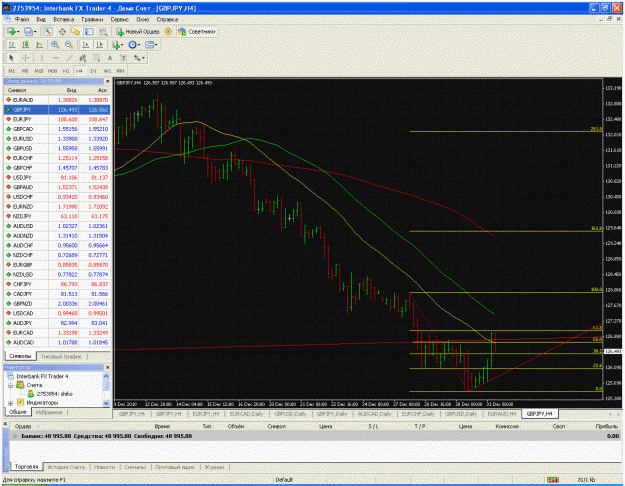
Task: Switch to the EURCAD,Daily chart tab
Action: click(x=246, y=414)
